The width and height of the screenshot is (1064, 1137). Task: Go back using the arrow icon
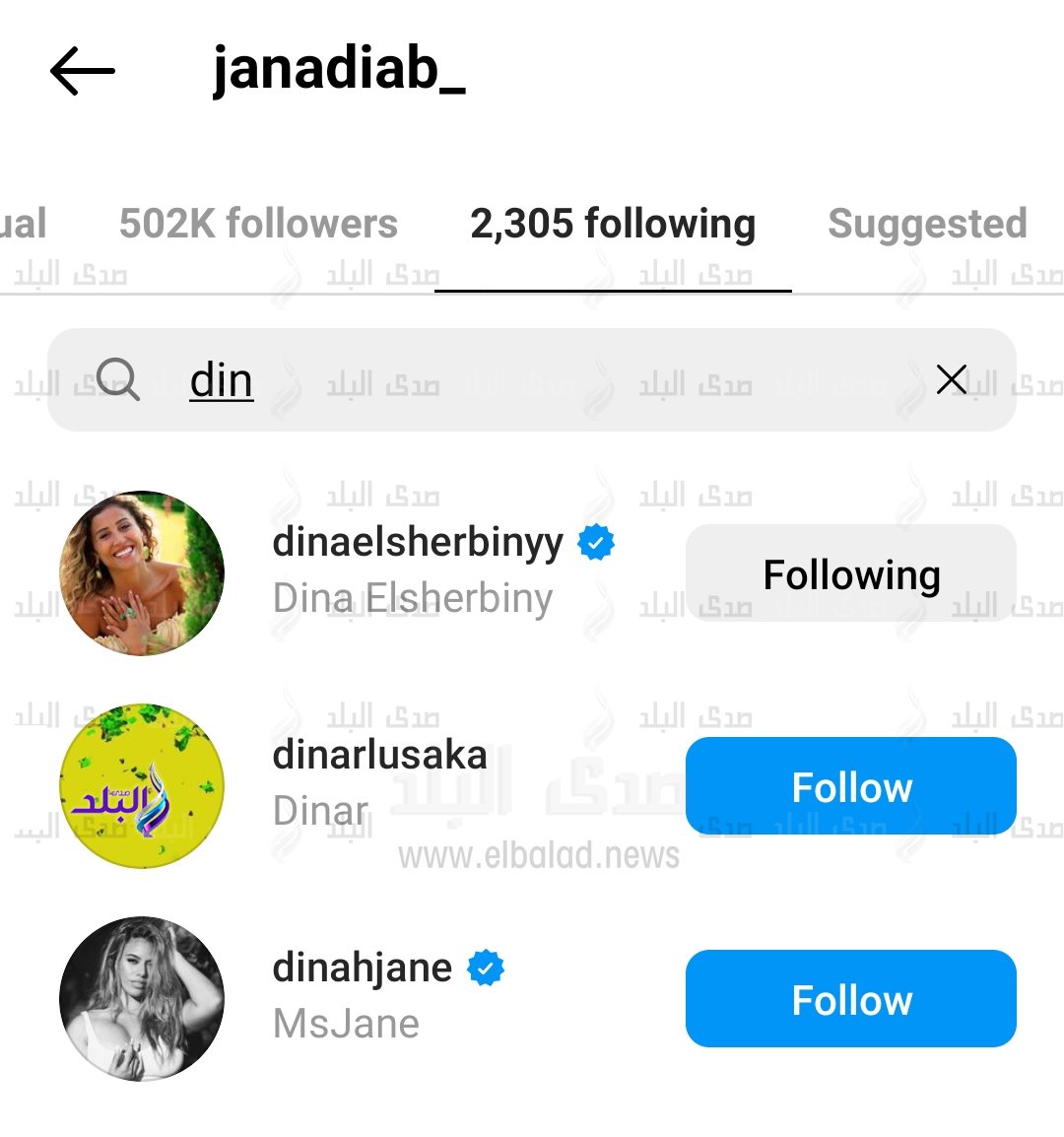tap(82, 70)
